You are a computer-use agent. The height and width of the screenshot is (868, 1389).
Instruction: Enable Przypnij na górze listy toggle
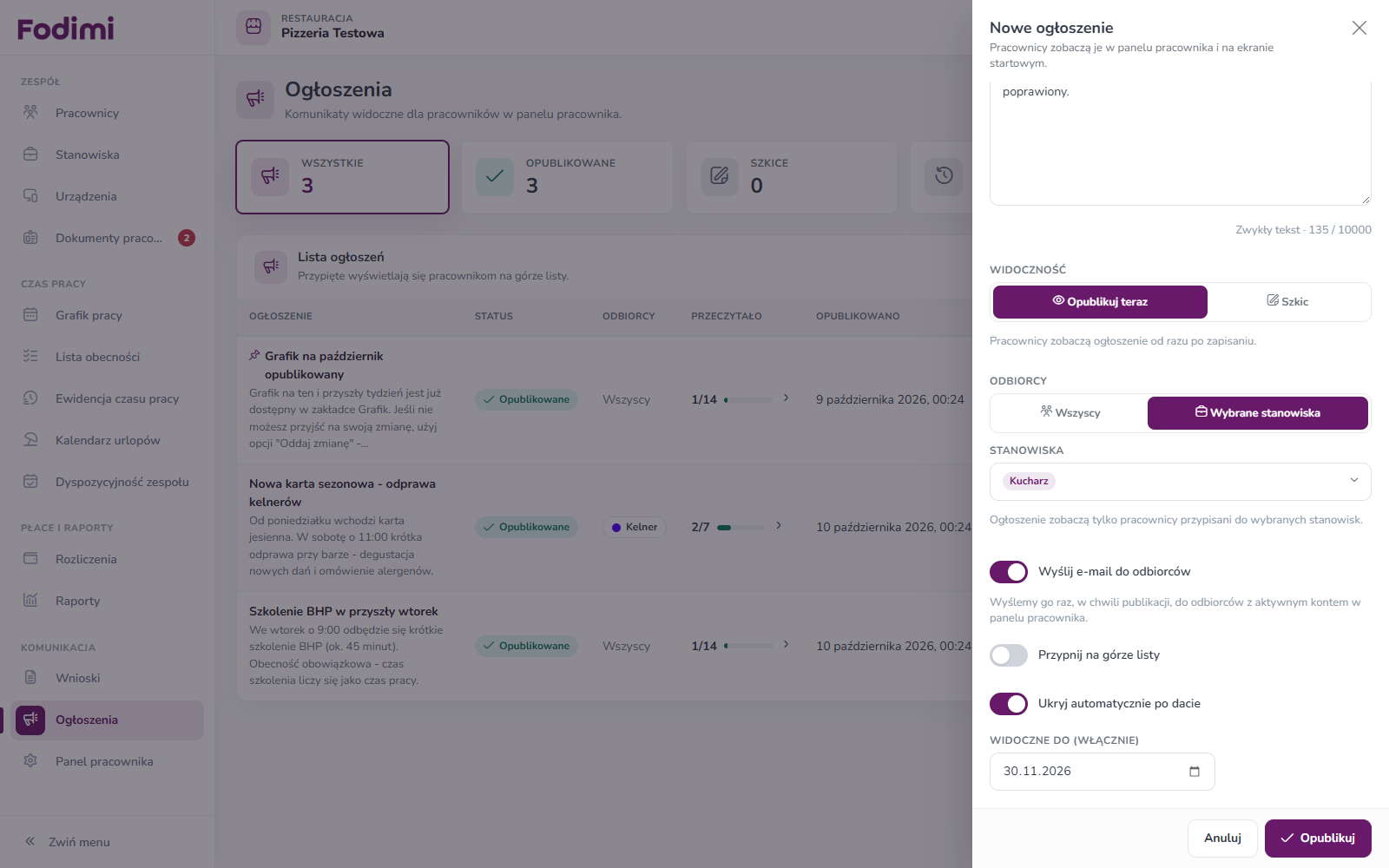tap(1009, 655)
